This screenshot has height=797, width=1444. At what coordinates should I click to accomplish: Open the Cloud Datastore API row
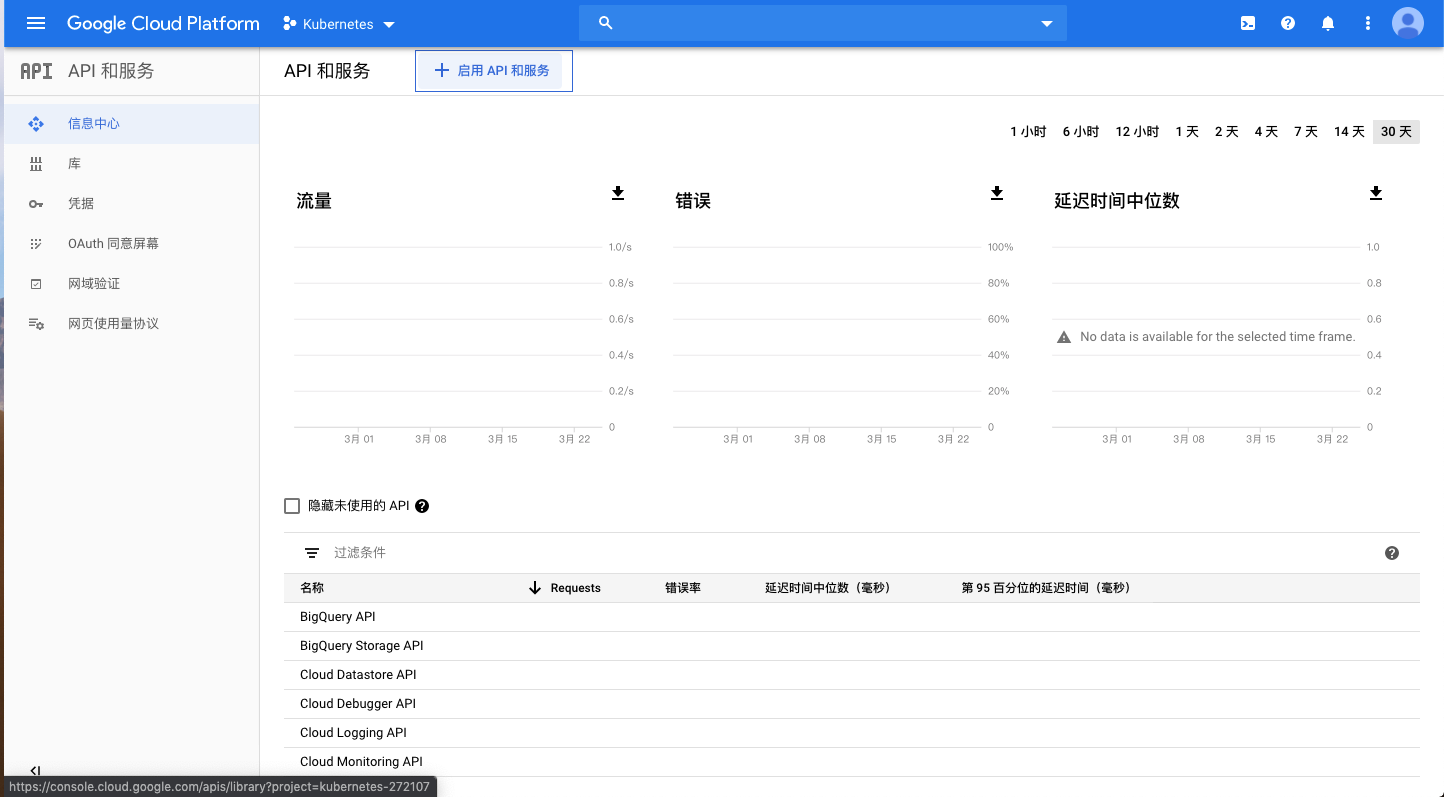(x=852, y=675)
